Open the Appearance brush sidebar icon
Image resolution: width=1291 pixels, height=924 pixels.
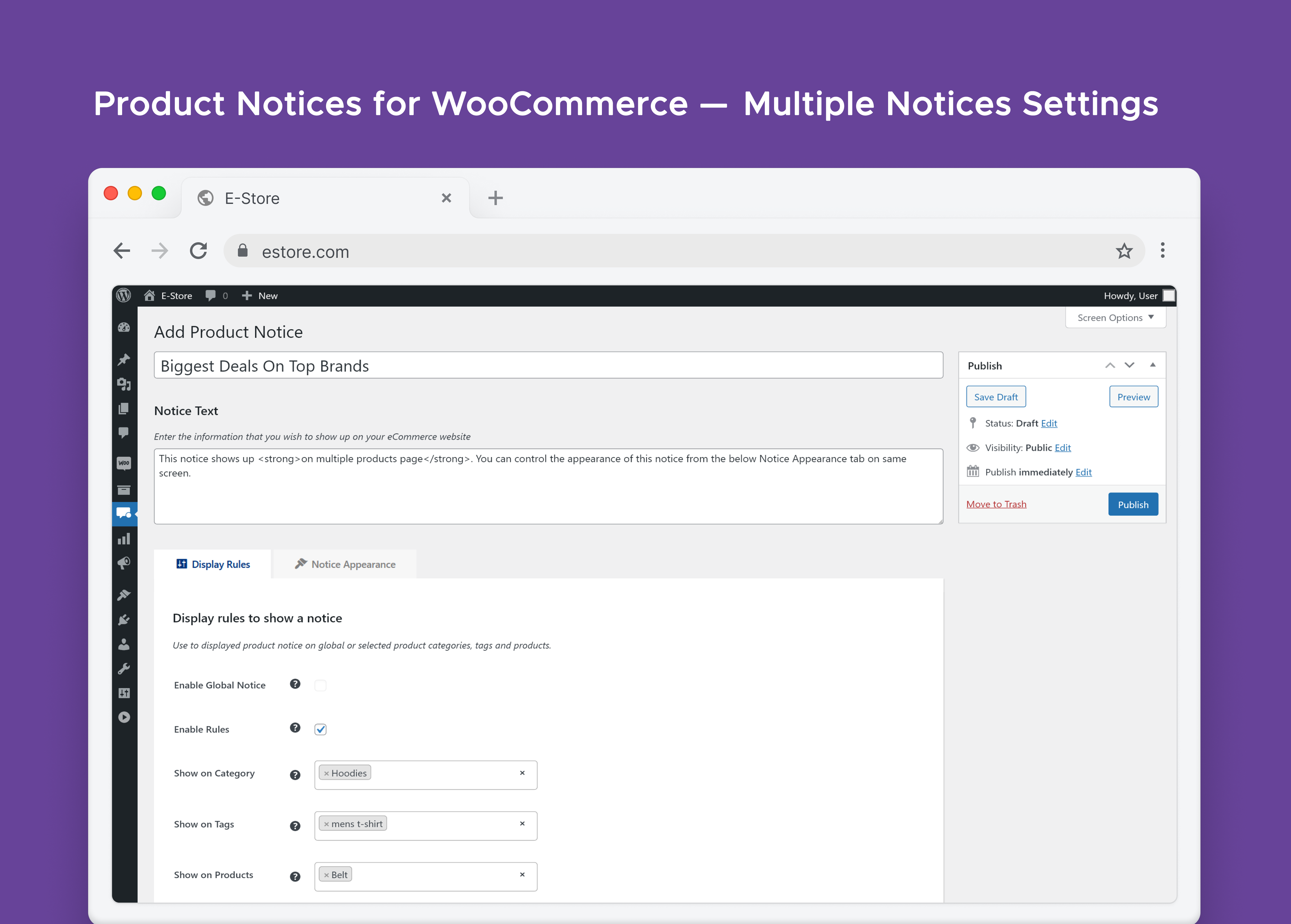coord(124,595)
